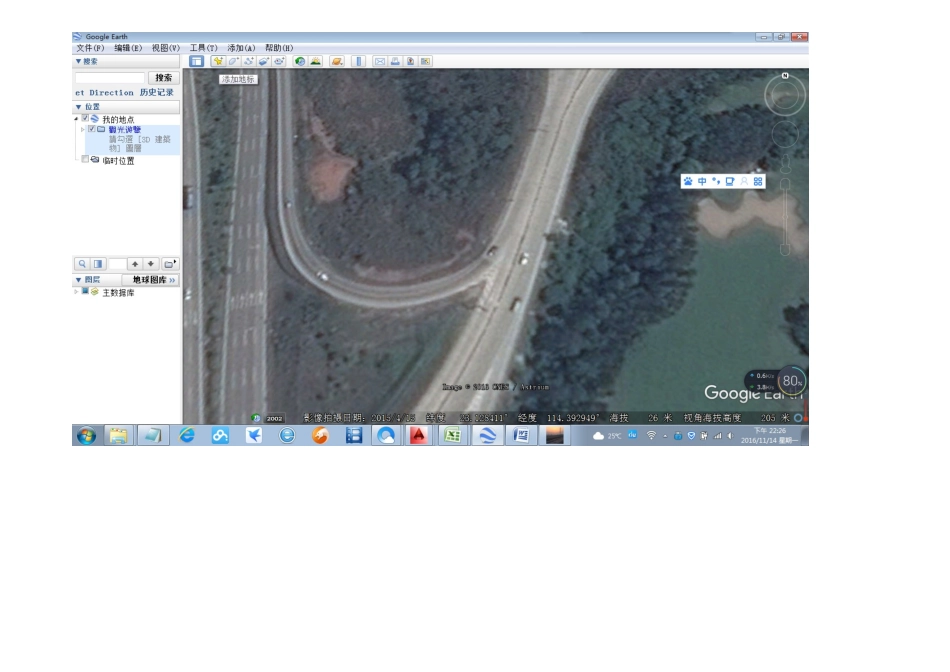950x672 pixels.
Task: Collapse the 我的地点 tree node
Action: pos(76,119)
